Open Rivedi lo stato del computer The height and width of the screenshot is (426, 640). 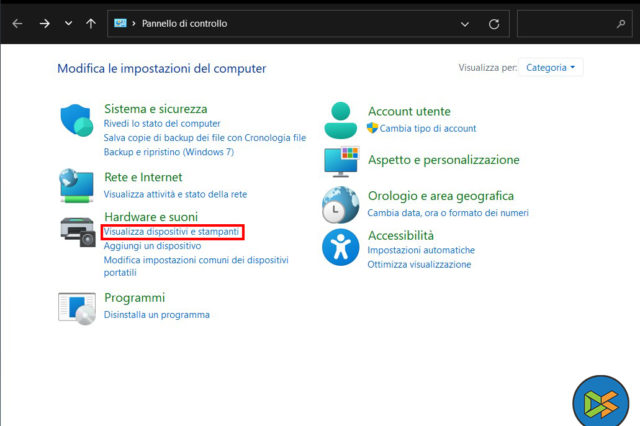pos(162,123)
